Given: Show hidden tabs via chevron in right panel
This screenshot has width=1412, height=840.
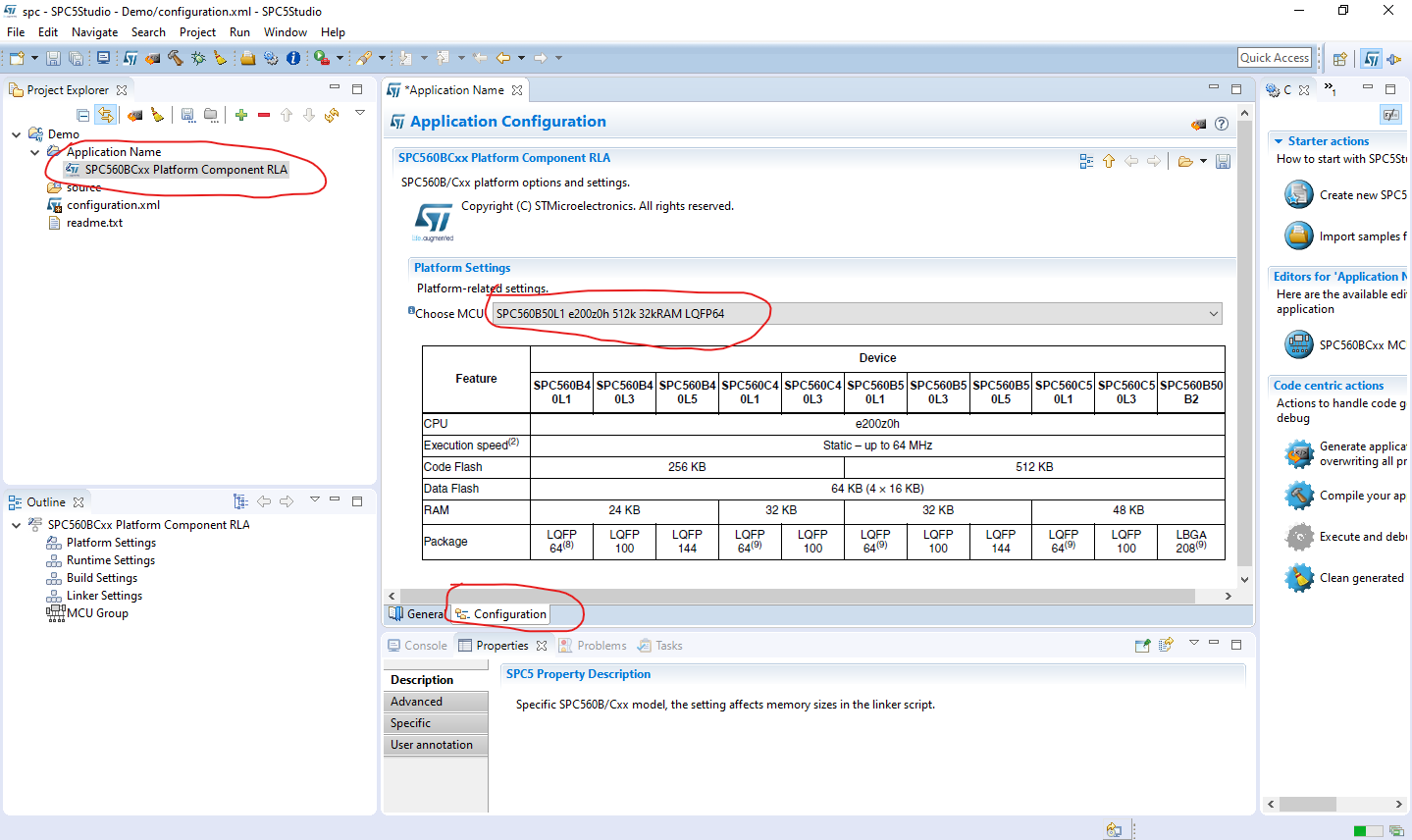Looking at the screenshot, I should tap(1331, 89).
